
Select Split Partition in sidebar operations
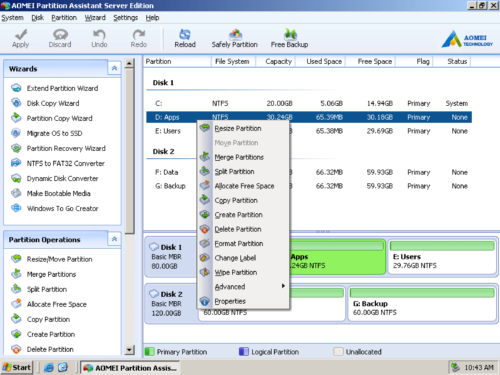[x=39, y=289]
